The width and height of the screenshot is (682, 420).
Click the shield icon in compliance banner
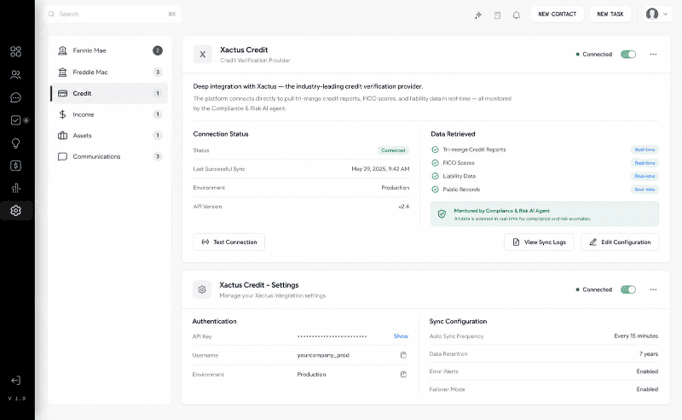tap(442, 214)
